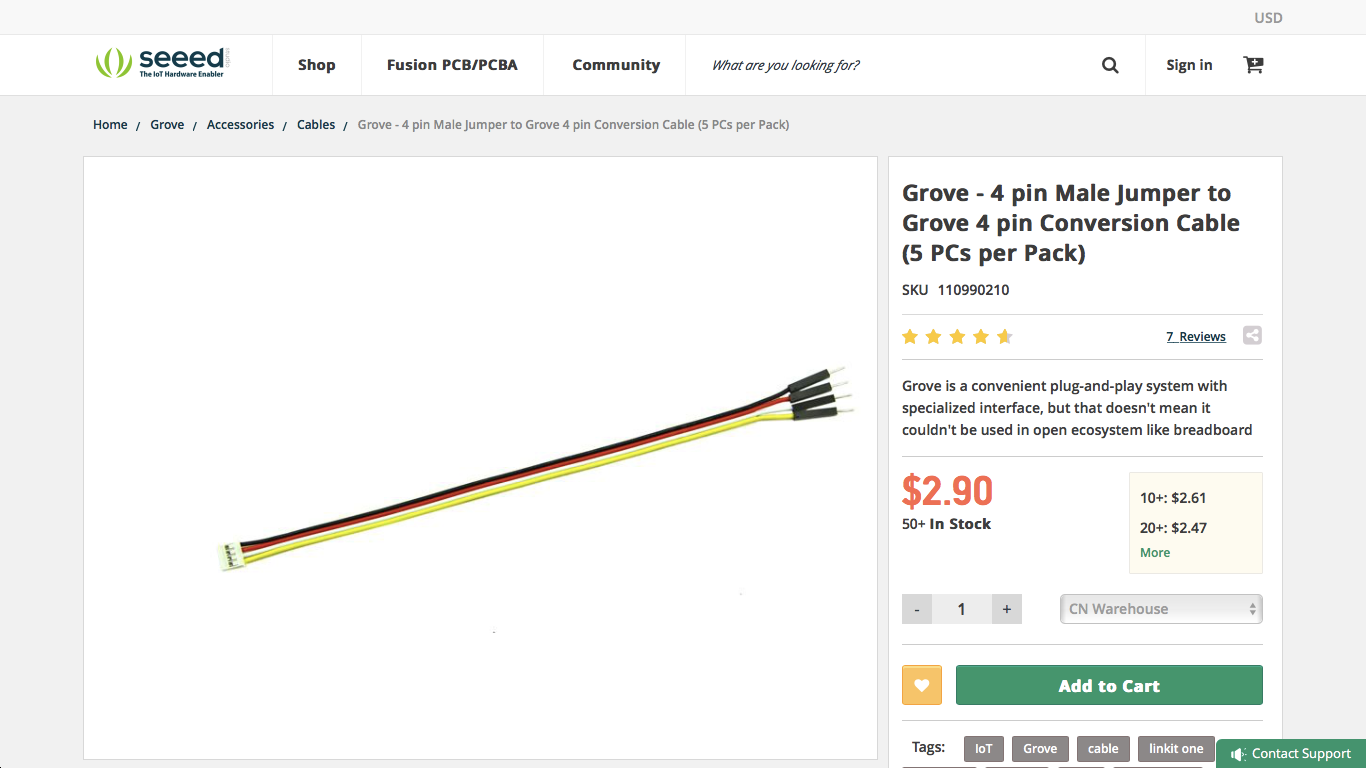Viewport: 1366px width, 768px height.
Task: Go to Cables breadcrumb link
Action: coord(316,125)
